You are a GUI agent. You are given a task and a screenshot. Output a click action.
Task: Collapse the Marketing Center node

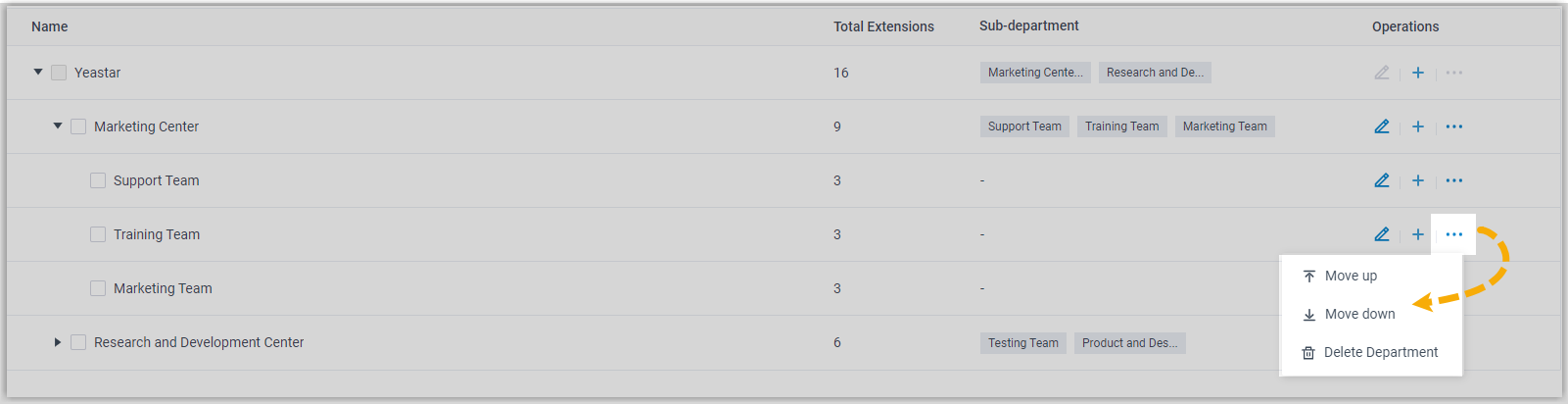coord(58,126)
